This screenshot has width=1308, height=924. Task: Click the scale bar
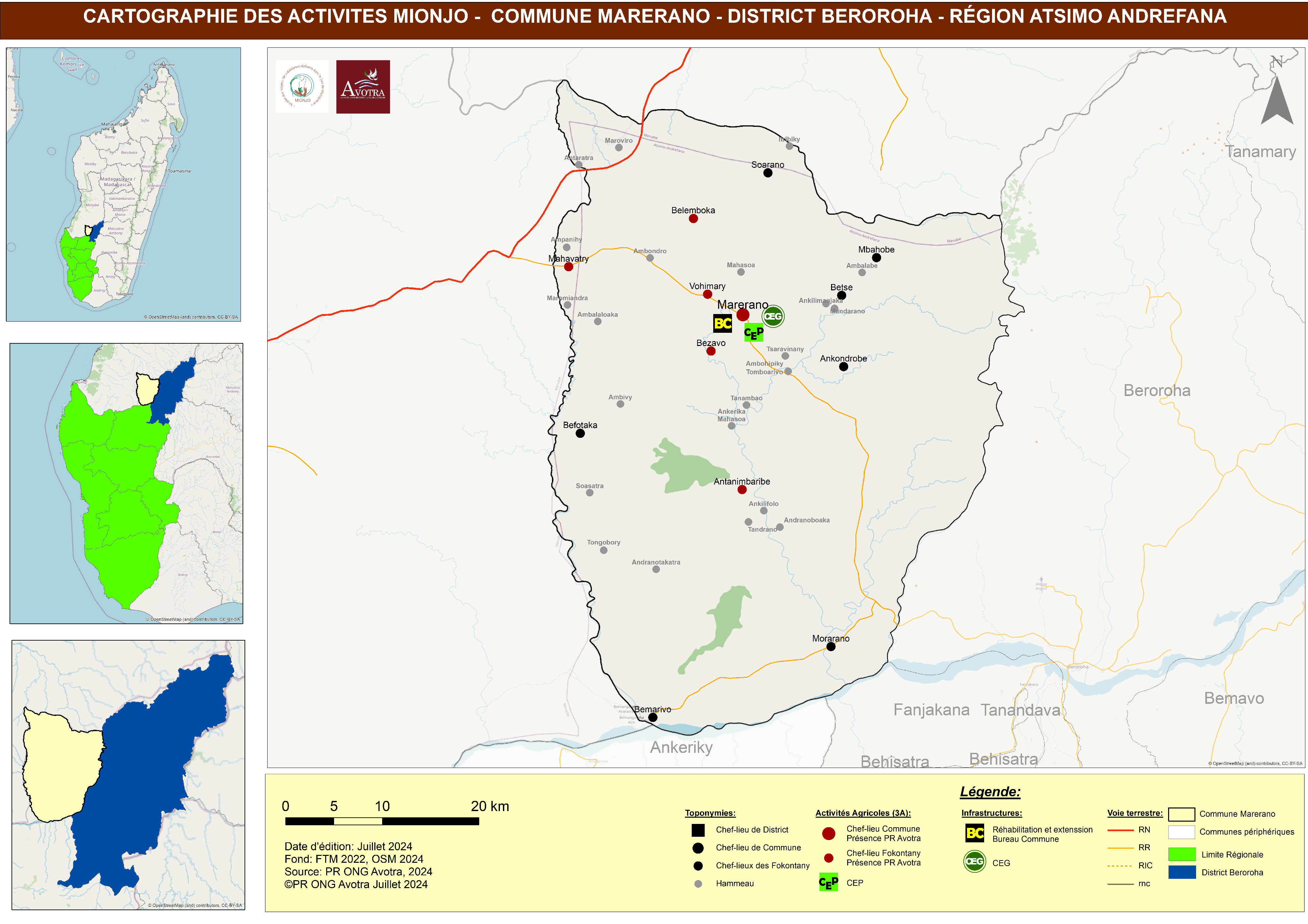point(382,821)
